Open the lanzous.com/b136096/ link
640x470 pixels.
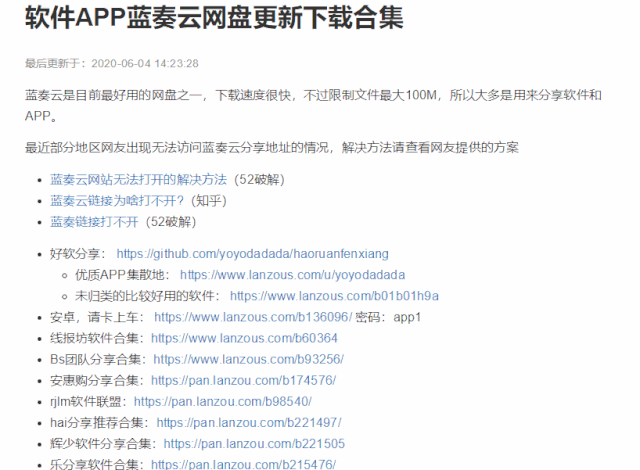[x=253, y=317]
